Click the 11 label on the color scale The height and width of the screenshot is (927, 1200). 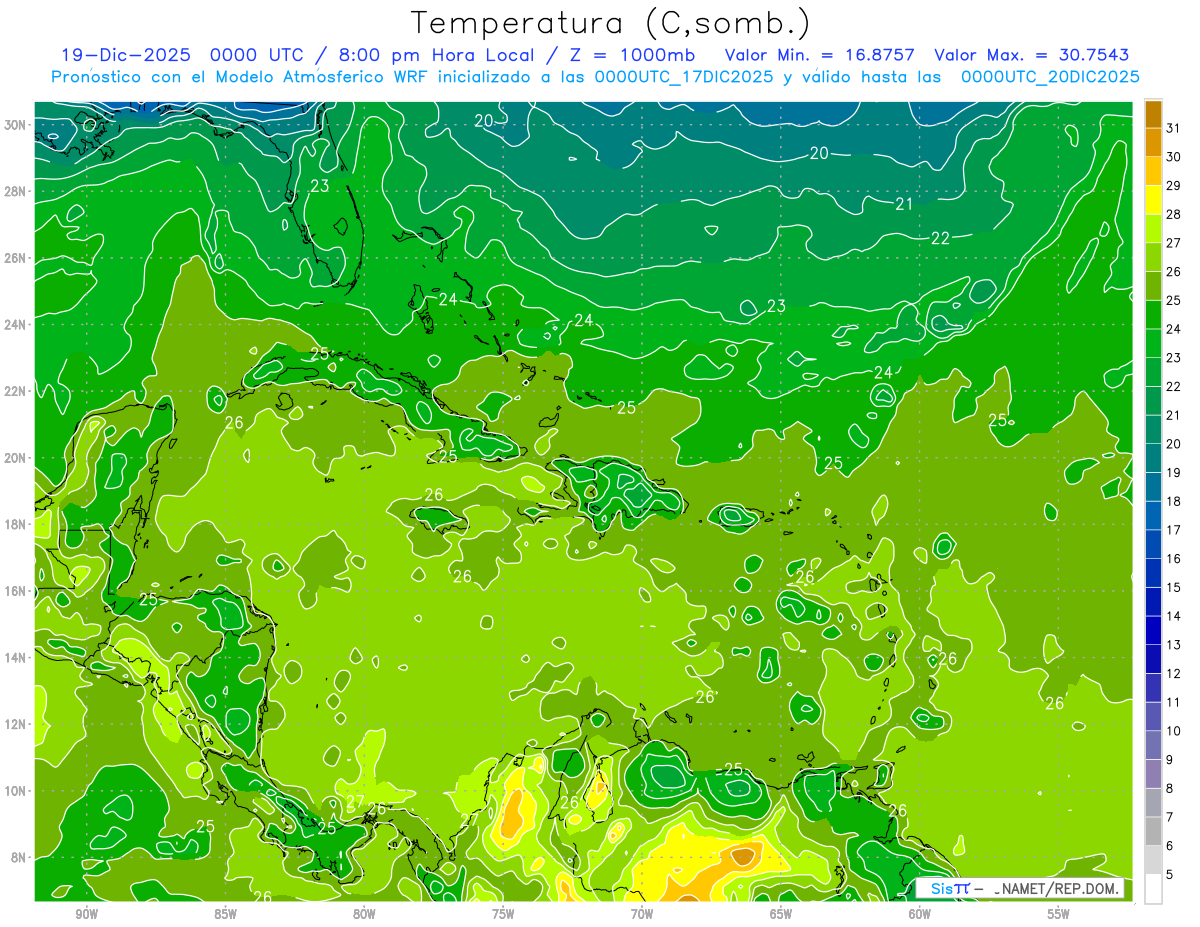tap(1174, 702)
